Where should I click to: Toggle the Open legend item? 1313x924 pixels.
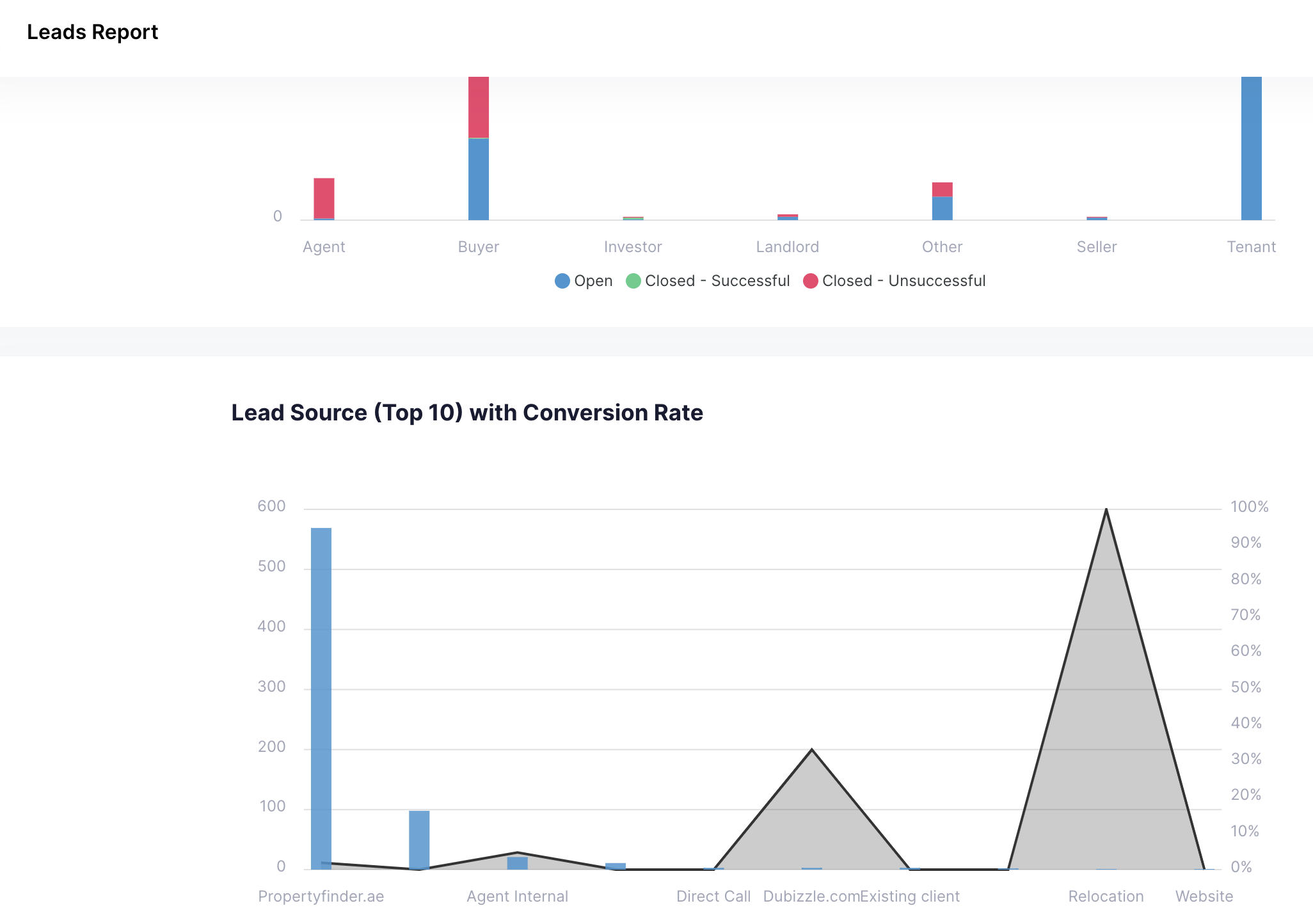(584, 281)
